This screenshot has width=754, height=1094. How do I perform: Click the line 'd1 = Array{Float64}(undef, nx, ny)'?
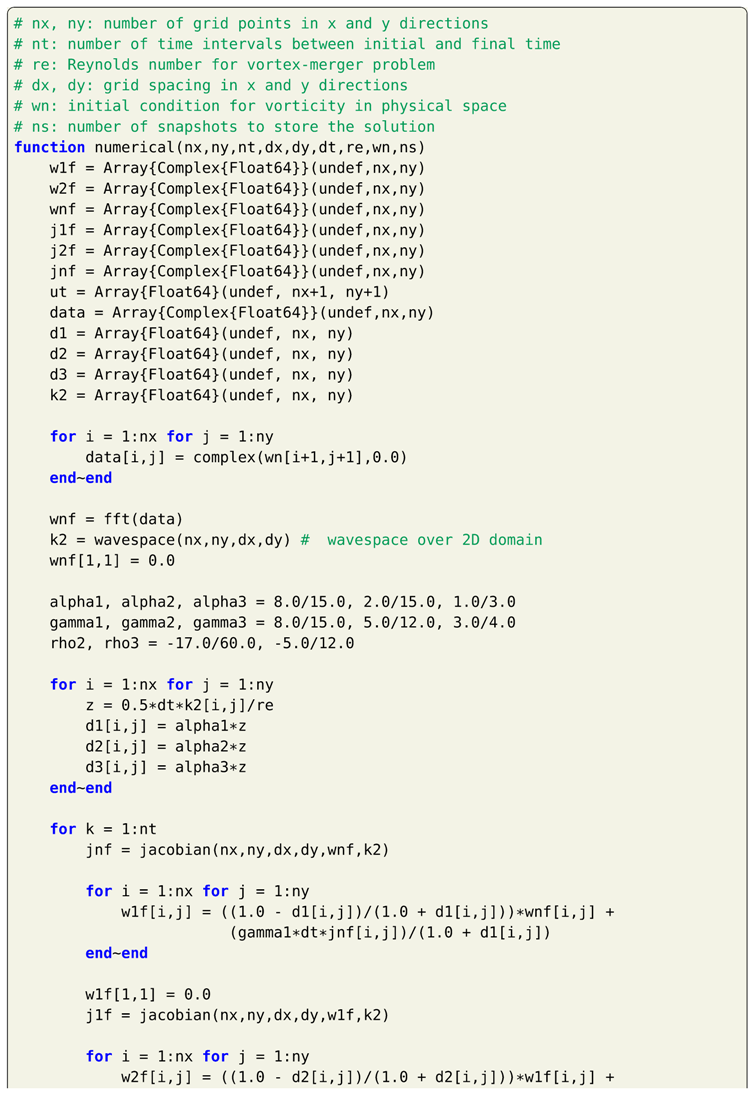tap(202, 334)
